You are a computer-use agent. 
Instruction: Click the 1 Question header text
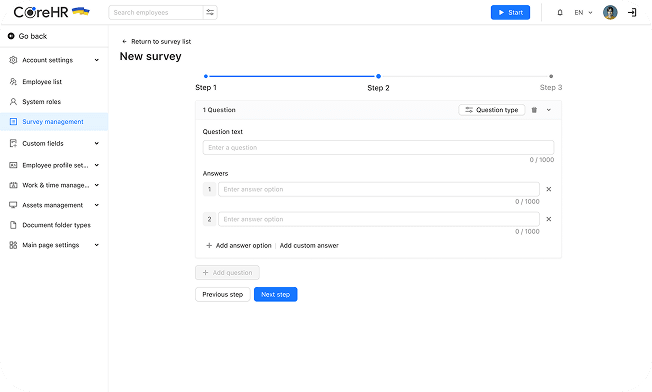click(x=219, y=110)
